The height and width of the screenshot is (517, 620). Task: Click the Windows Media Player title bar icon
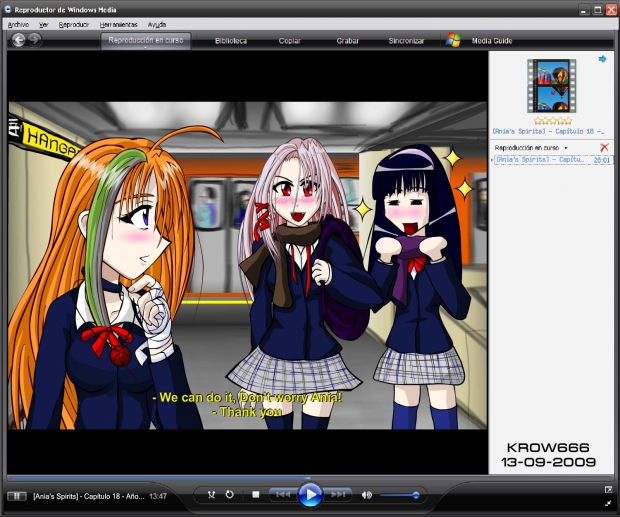8,9
